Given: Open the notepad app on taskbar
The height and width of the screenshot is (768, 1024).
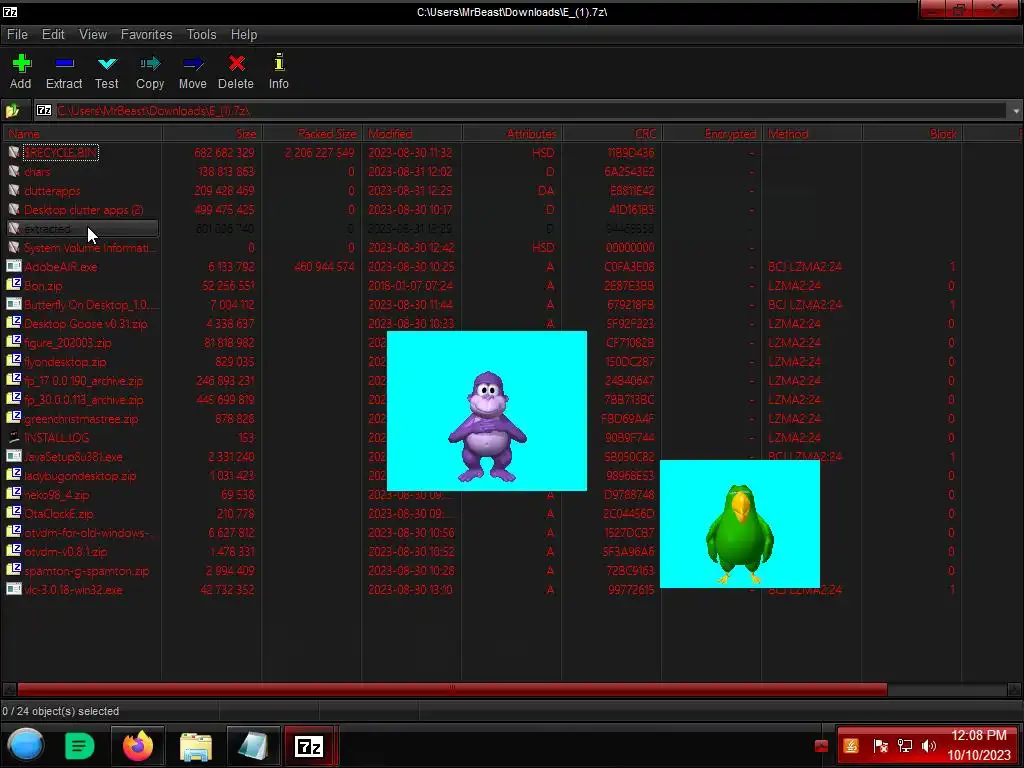Looking at the screenshot, I should click(253, 746).
